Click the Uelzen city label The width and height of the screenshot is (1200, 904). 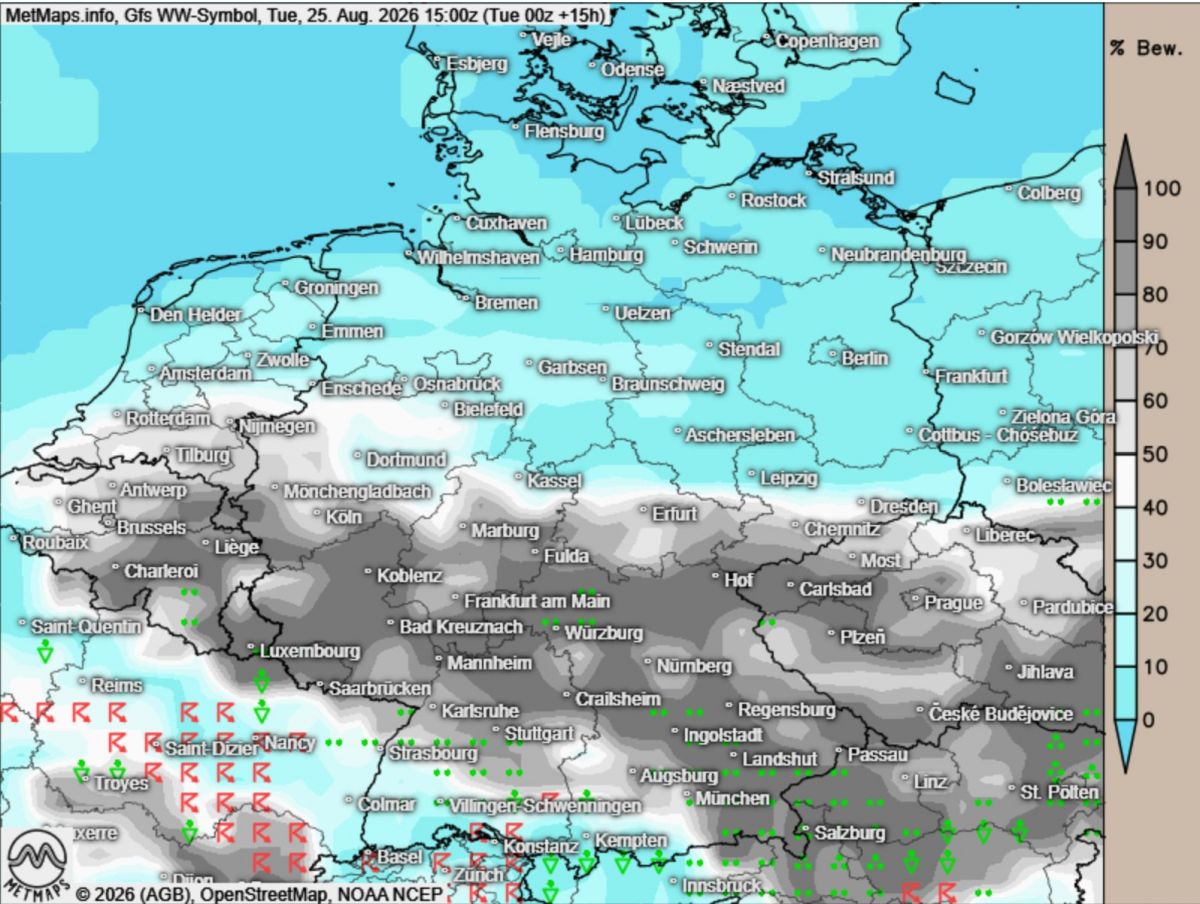[x=642, y=313]
